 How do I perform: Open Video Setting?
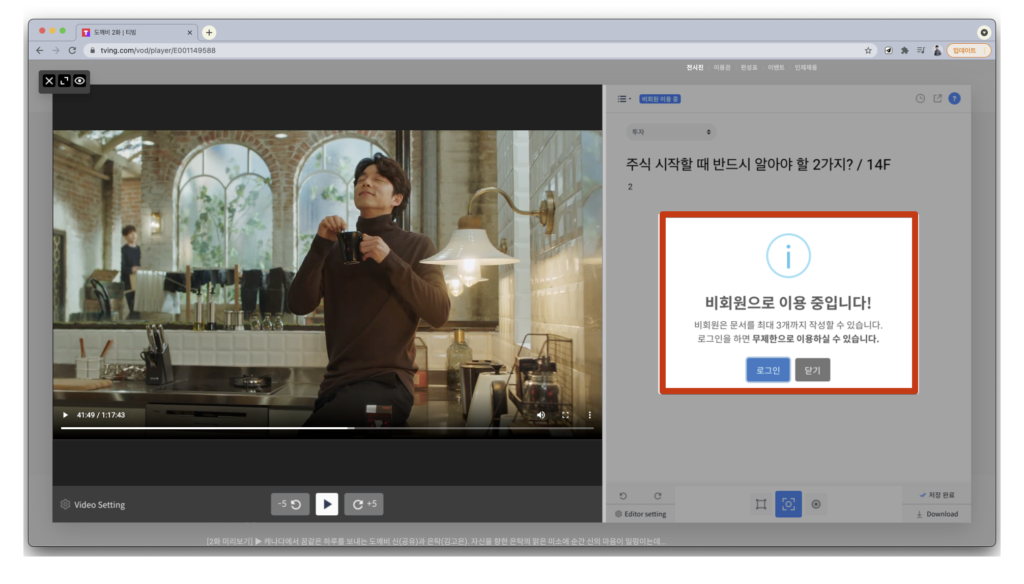tap(93, 504)
